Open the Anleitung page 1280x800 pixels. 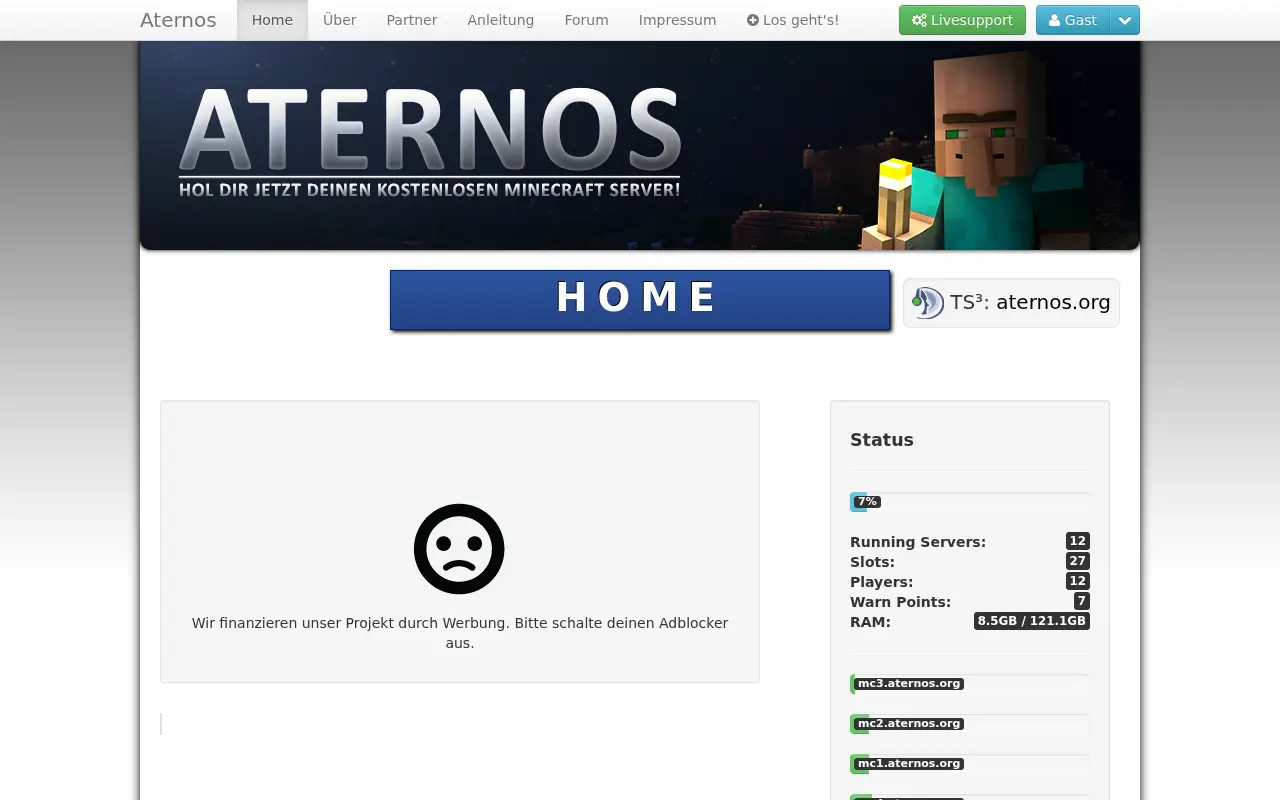tap(501, 20)
